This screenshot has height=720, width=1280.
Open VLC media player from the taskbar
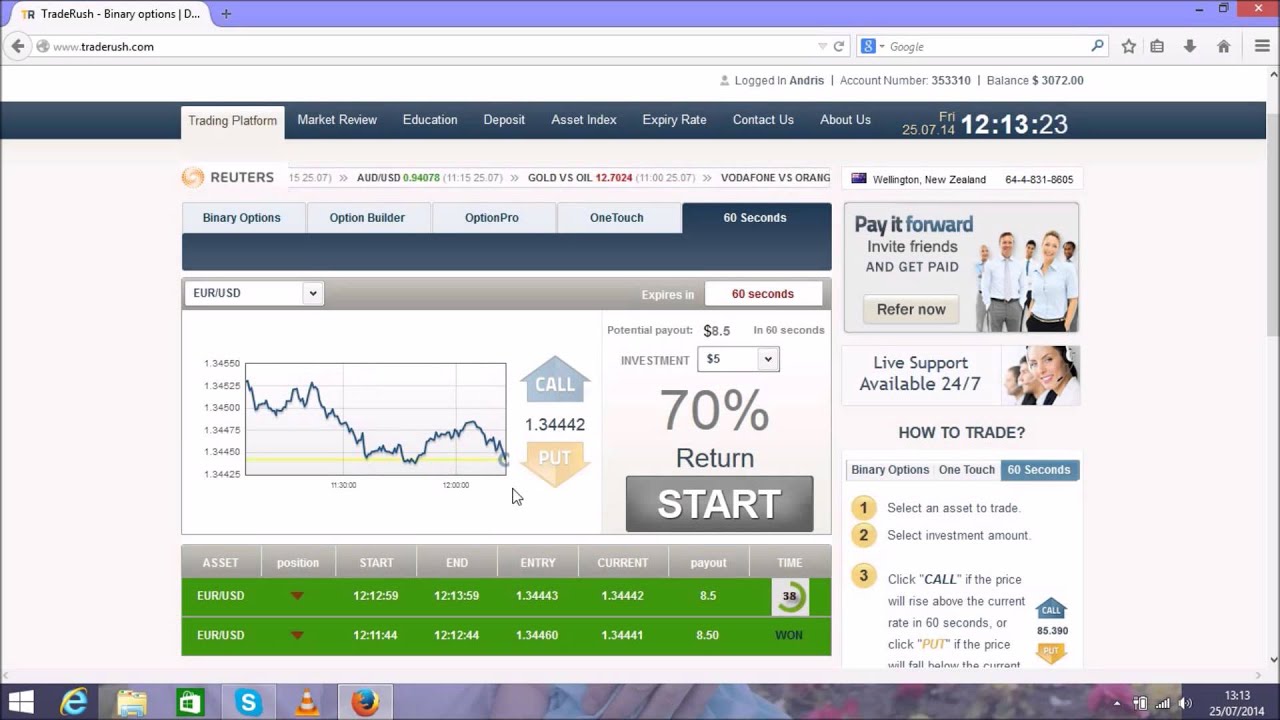click(x=307, y=703)
